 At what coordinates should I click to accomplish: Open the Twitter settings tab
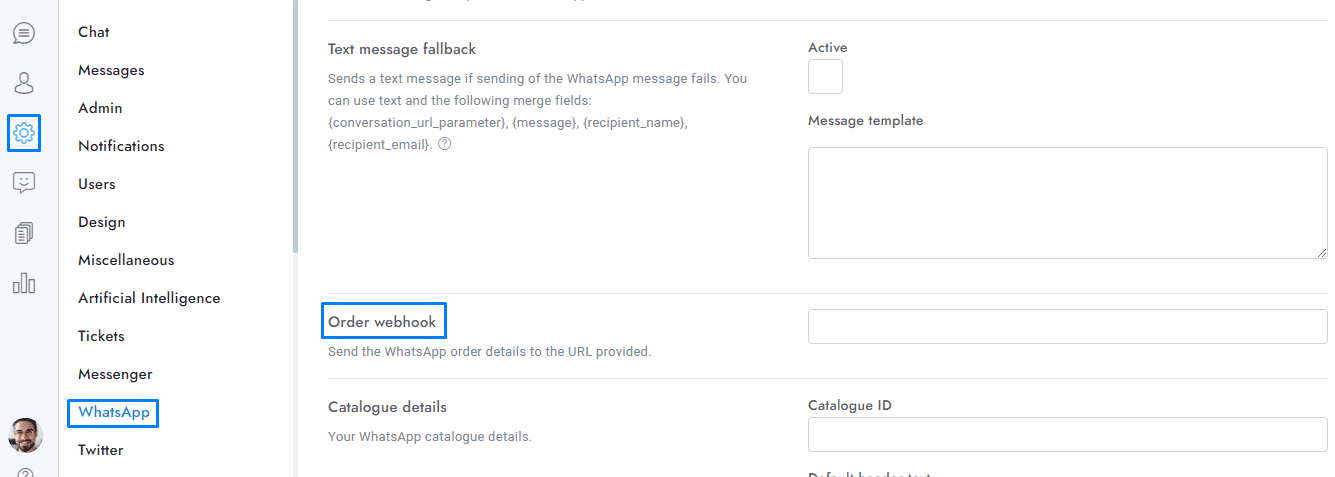(101, 450)
